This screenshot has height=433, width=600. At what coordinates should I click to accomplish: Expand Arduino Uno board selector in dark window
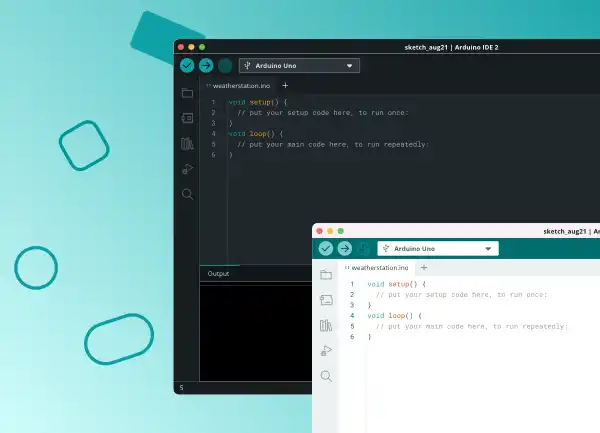[299, 66]
